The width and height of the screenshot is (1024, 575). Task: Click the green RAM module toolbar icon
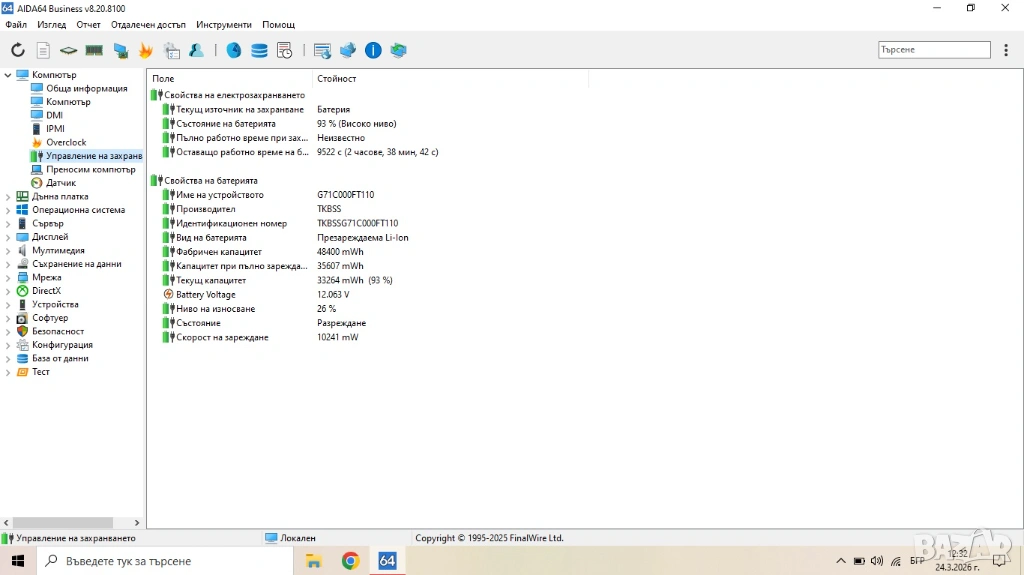(94, 50)
